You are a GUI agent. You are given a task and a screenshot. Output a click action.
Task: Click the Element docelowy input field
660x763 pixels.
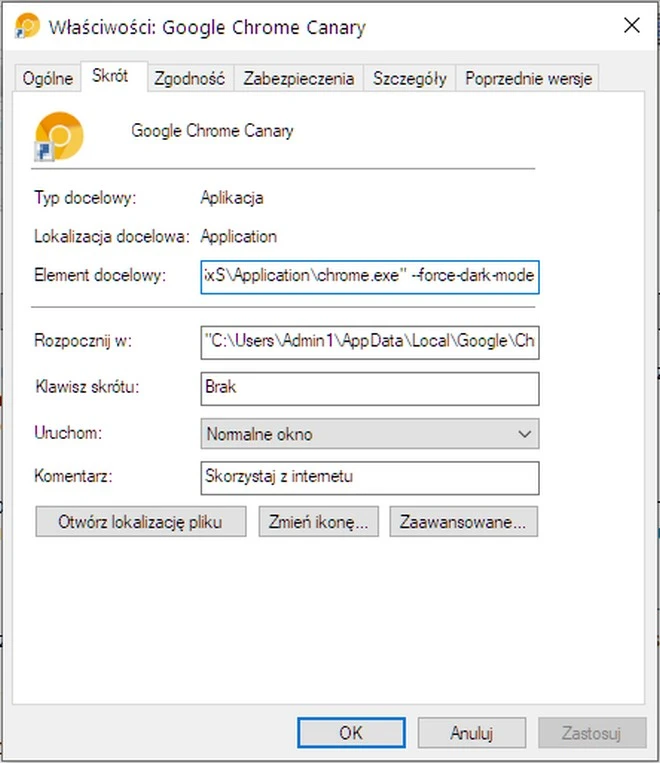(x=370, y=277)
